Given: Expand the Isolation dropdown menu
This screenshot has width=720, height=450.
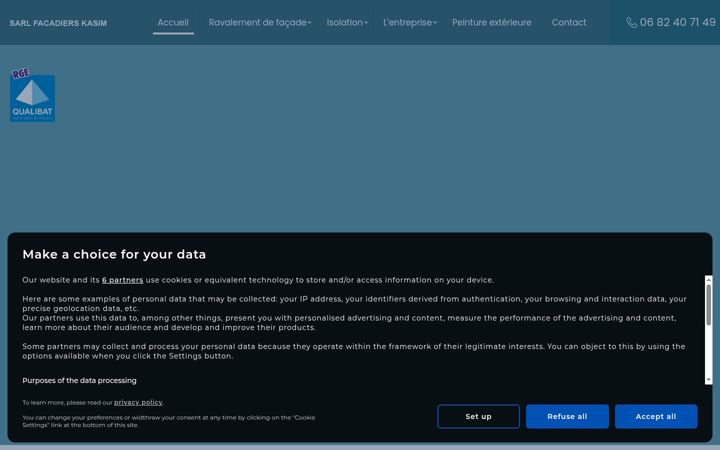Looking at the screenshot, I should pos(347,22).
